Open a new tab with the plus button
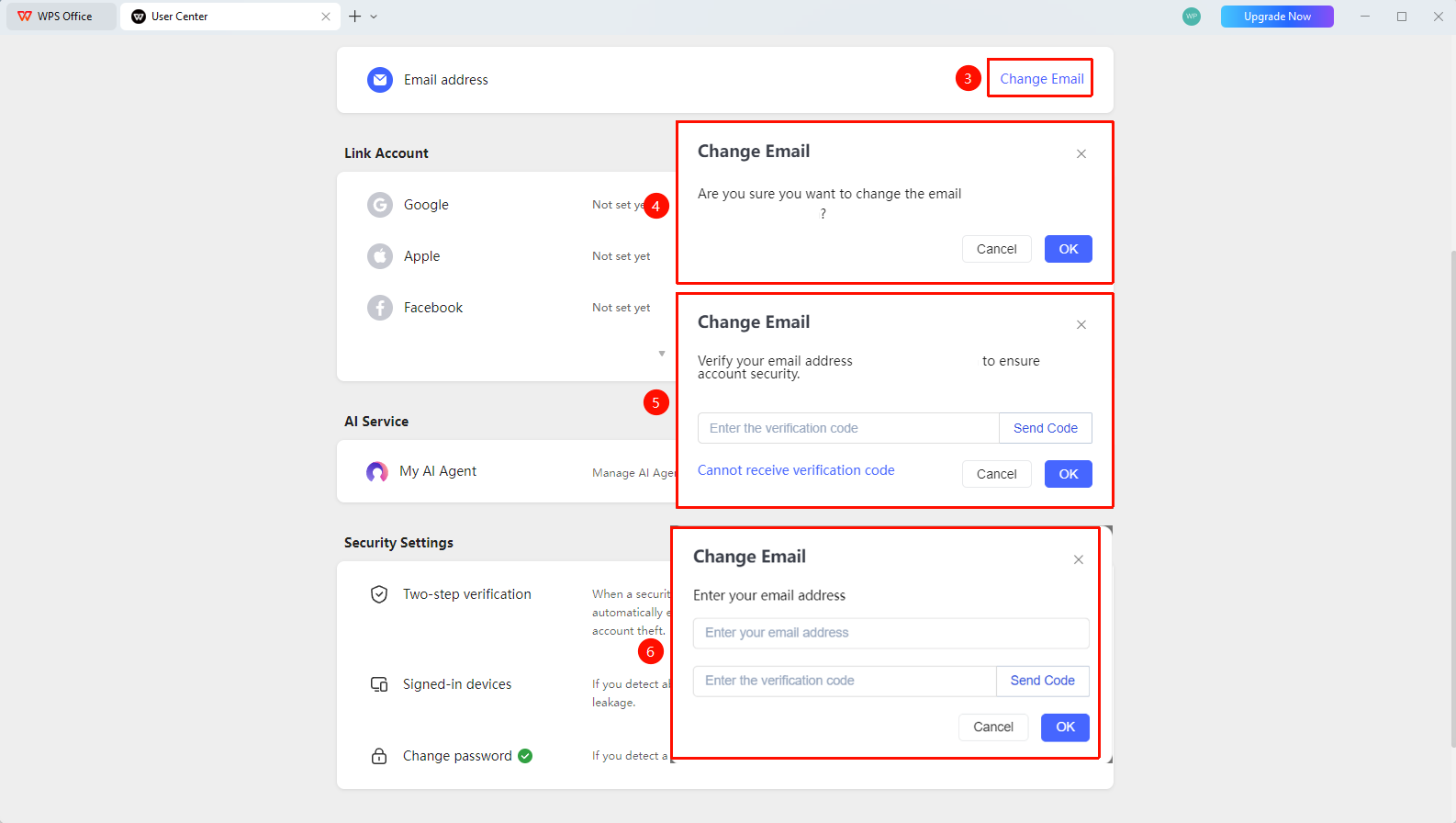The height and width of the screenshot is (823, 1456). [355, 17]
